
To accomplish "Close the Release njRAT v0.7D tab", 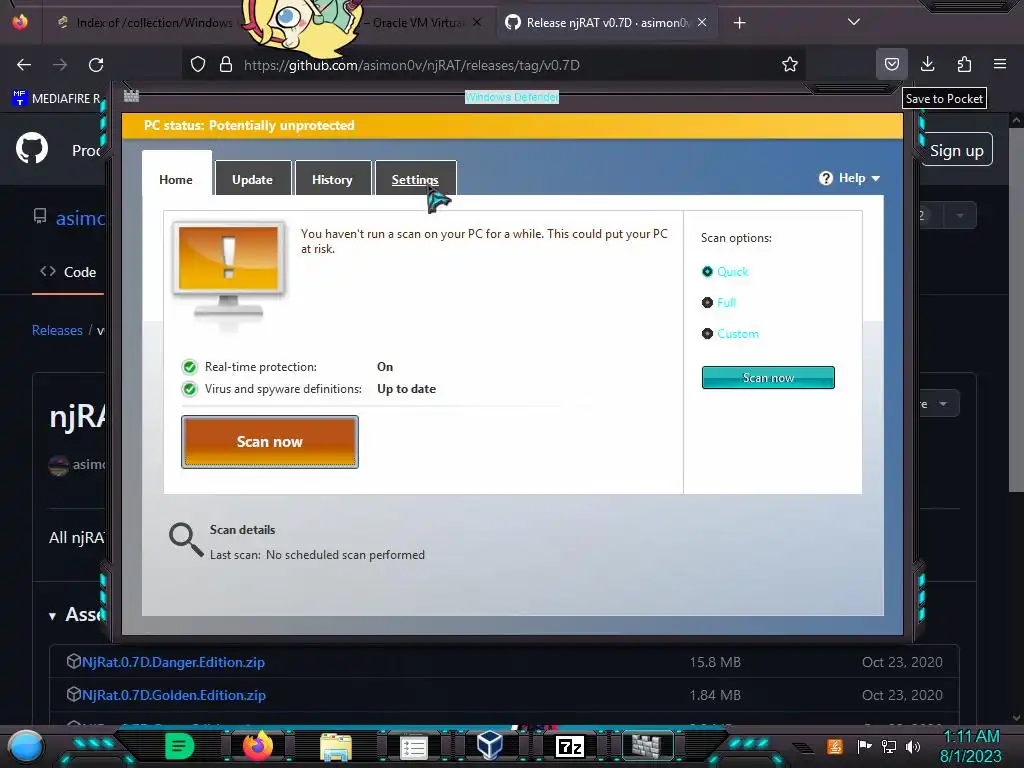I will click(702, 22).
